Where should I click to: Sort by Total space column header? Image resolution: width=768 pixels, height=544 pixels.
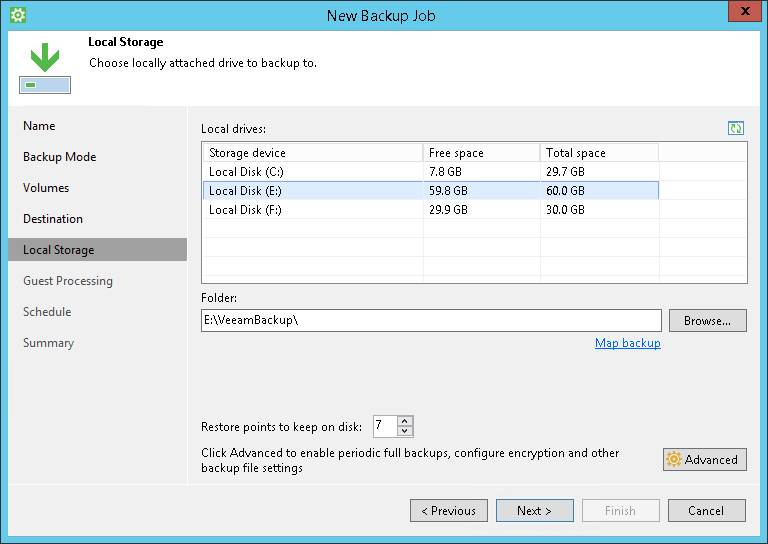tap(598, 153)
